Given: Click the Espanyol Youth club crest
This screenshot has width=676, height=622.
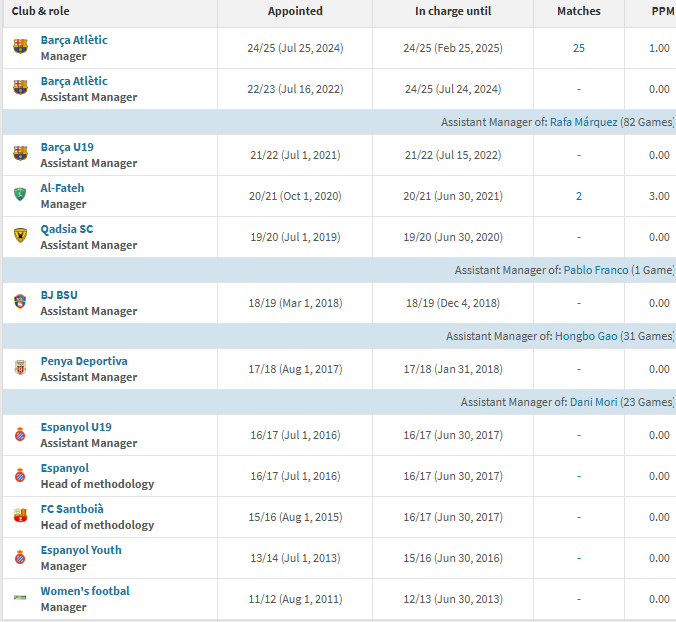Looking at the screenshot, I should (20, 557).
